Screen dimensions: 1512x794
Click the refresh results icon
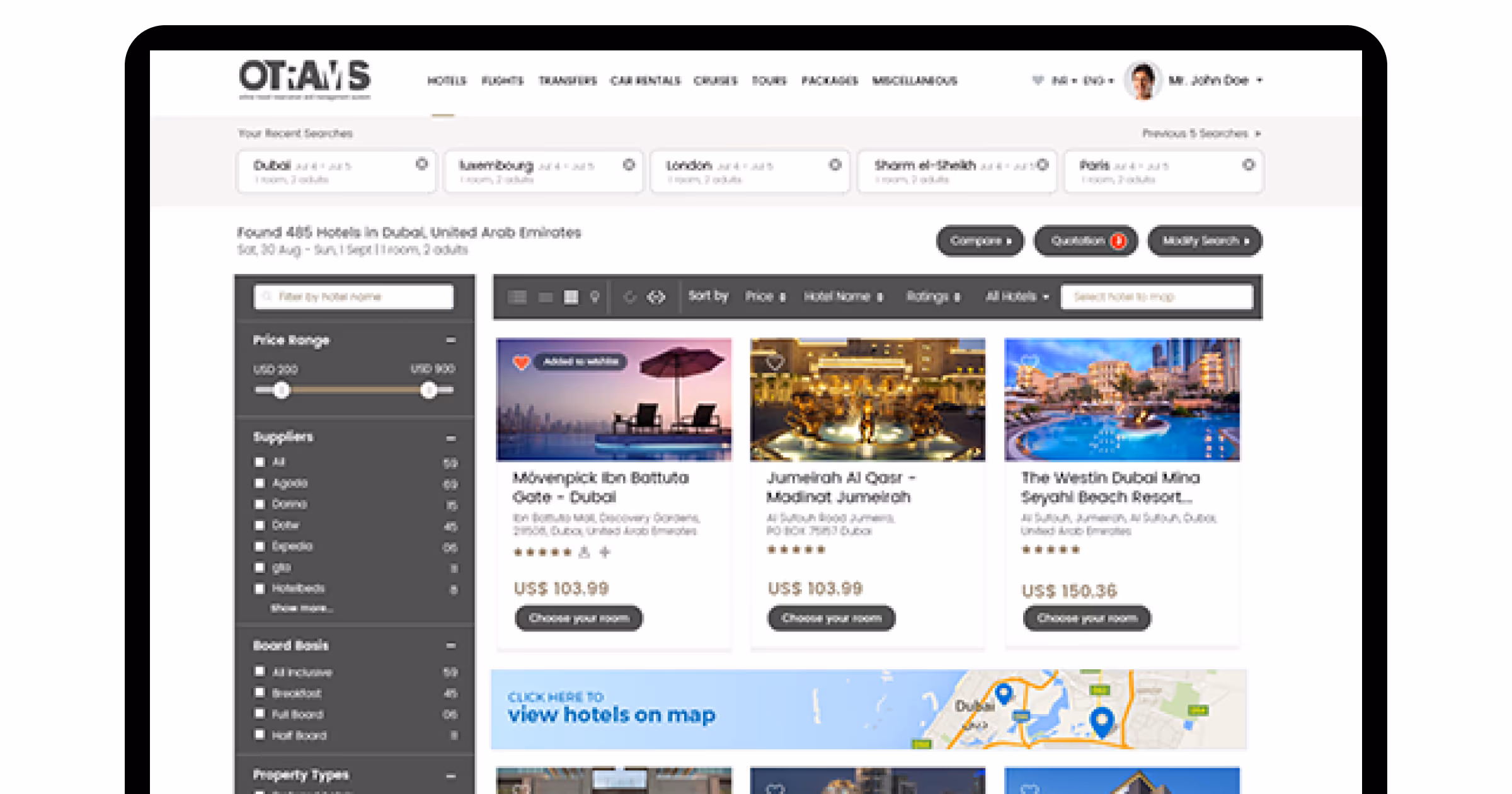pos(629,297)
